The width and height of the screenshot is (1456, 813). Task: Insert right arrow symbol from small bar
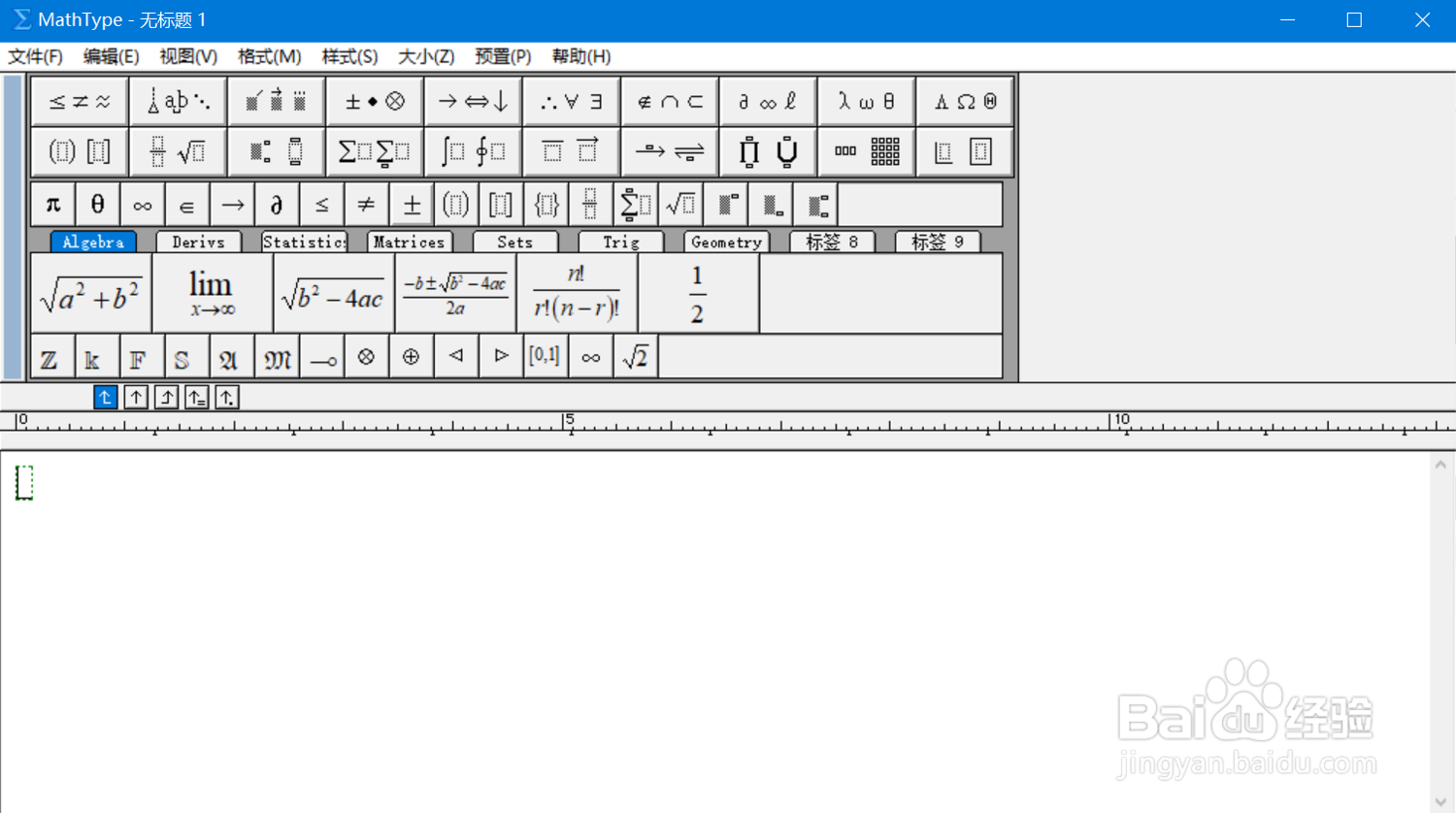[232, 204]
